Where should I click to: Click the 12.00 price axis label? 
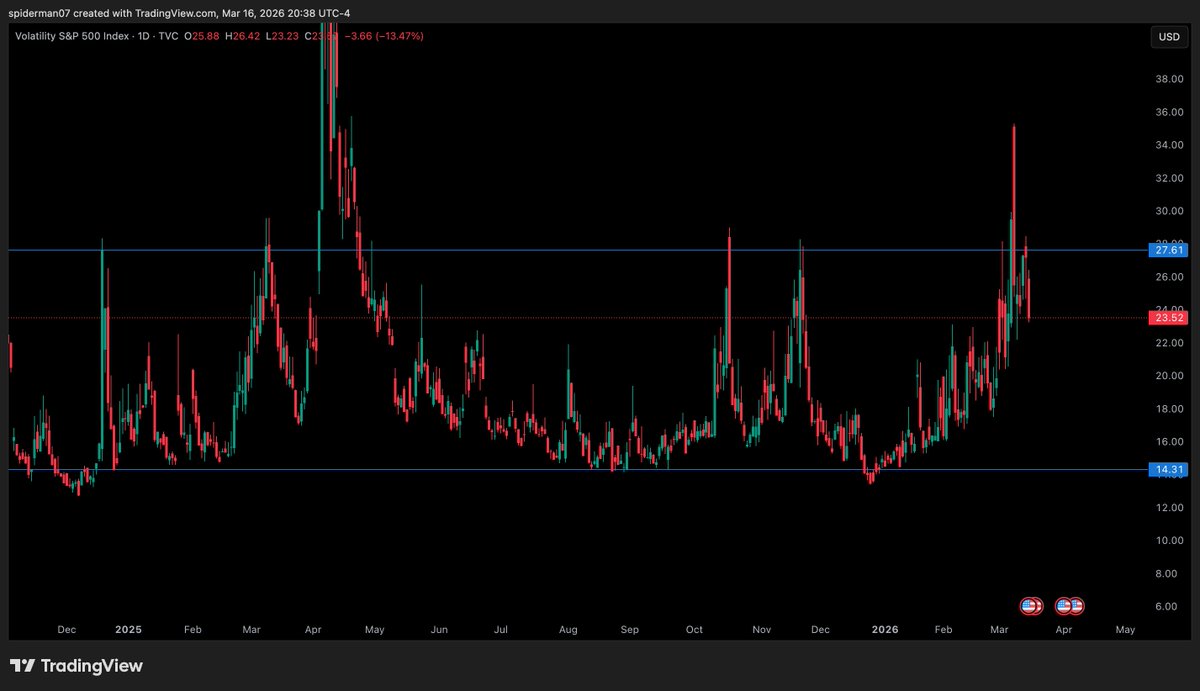tap(1169, 508)
